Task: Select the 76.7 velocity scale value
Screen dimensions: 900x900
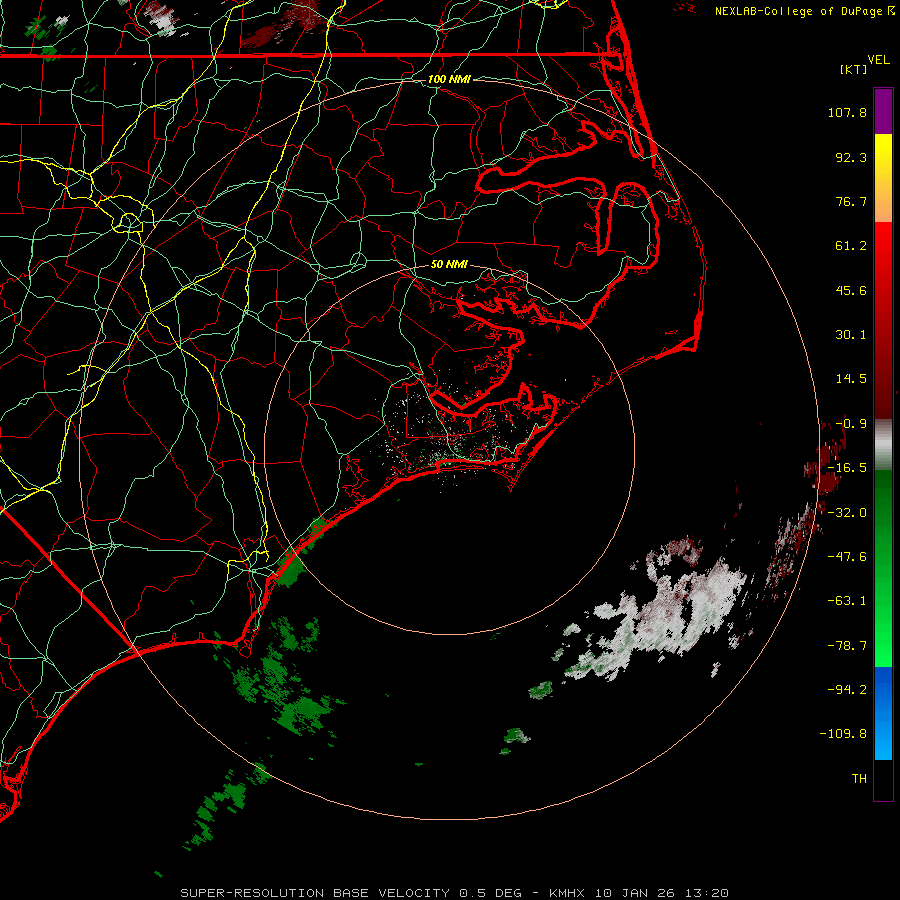Action: tap(851, 201)
